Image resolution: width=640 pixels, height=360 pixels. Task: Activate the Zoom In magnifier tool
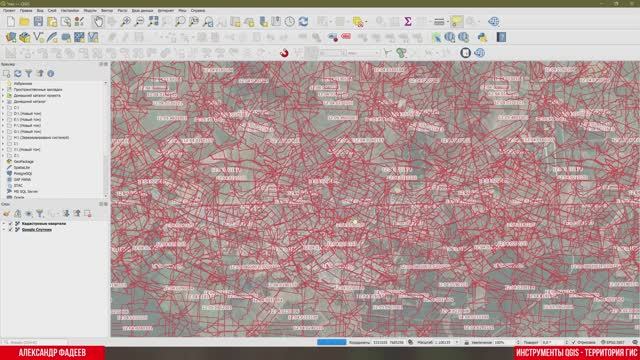125,22
